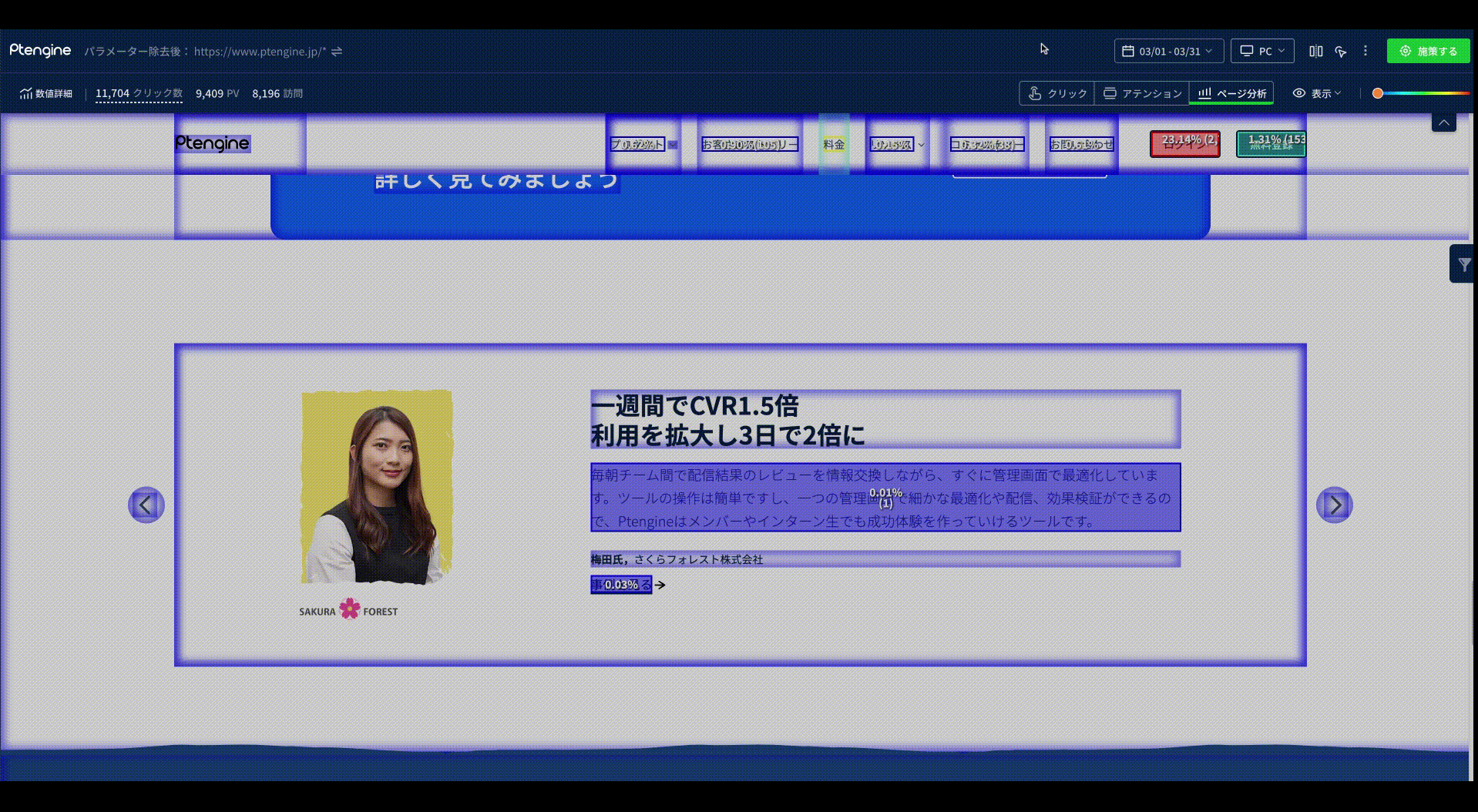Screen dimensions: 1478x812
Task: Click the 料金 item in site navigation
Action: click(x=834, y=144)
